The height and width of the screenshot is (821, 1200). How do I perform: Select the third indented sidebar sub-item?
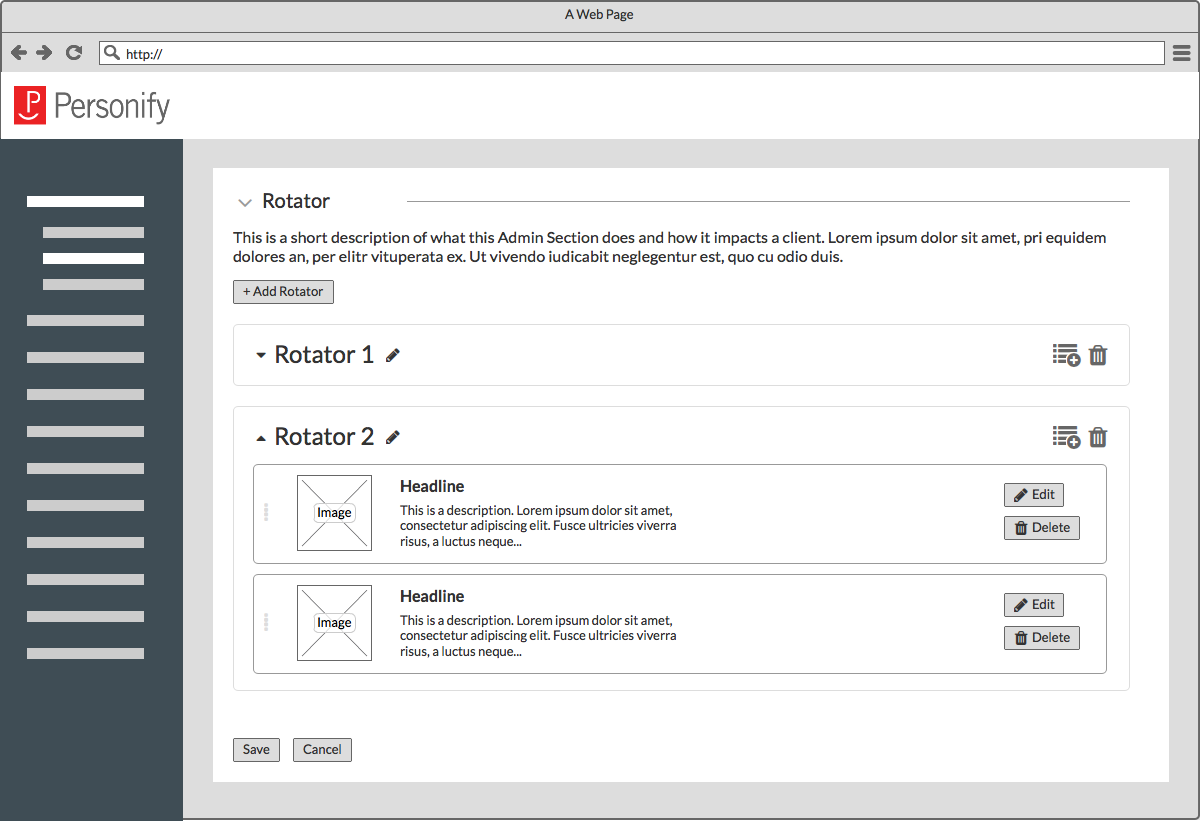pos(93,284)
